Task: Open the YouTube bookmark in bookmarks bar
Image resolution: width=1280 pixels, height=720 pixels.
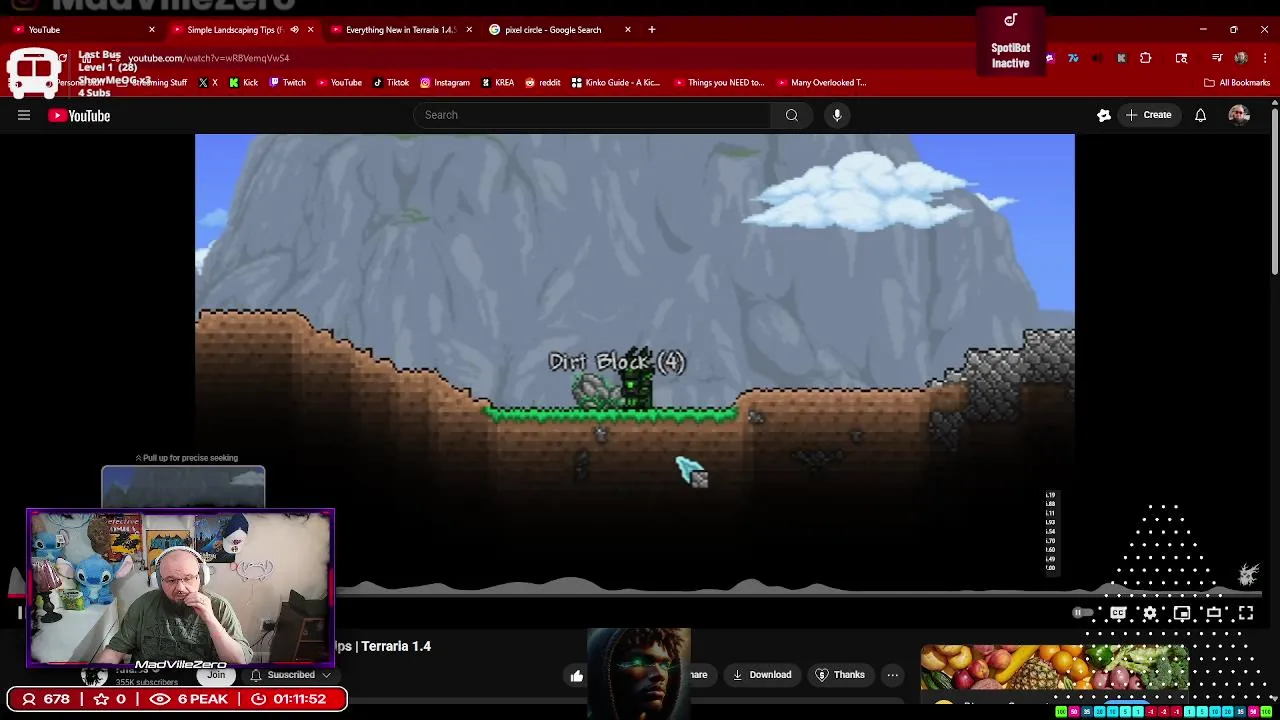Action: (338, 83)
